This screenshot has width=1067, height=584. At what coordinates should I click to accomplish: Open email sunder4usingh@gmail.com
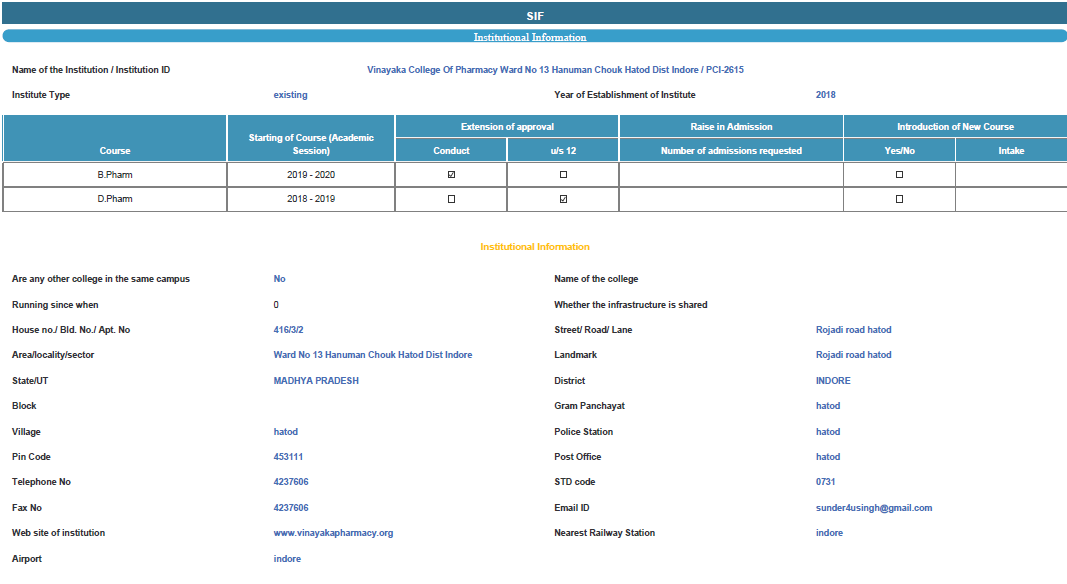coord(874,508)
